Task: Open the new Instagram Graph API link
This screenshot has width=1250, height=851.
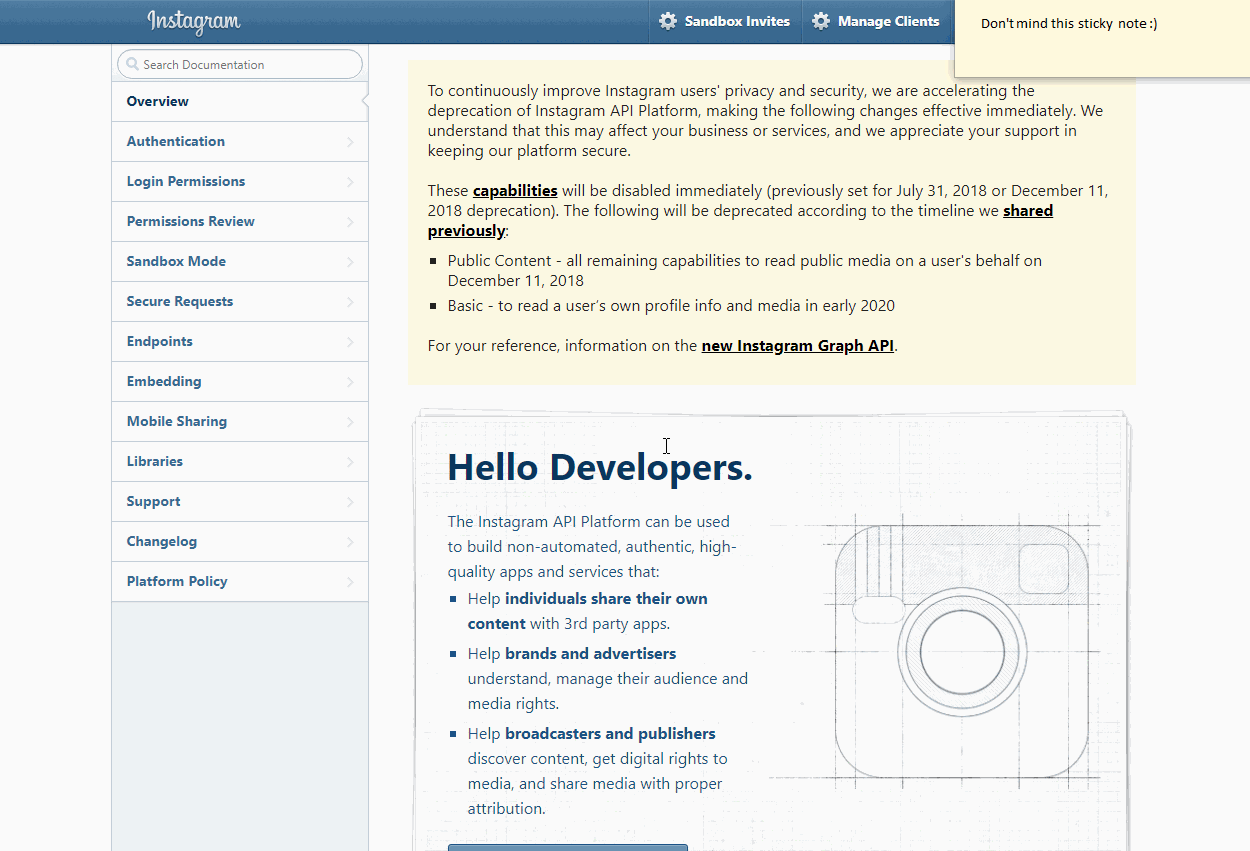Action: 797,346
